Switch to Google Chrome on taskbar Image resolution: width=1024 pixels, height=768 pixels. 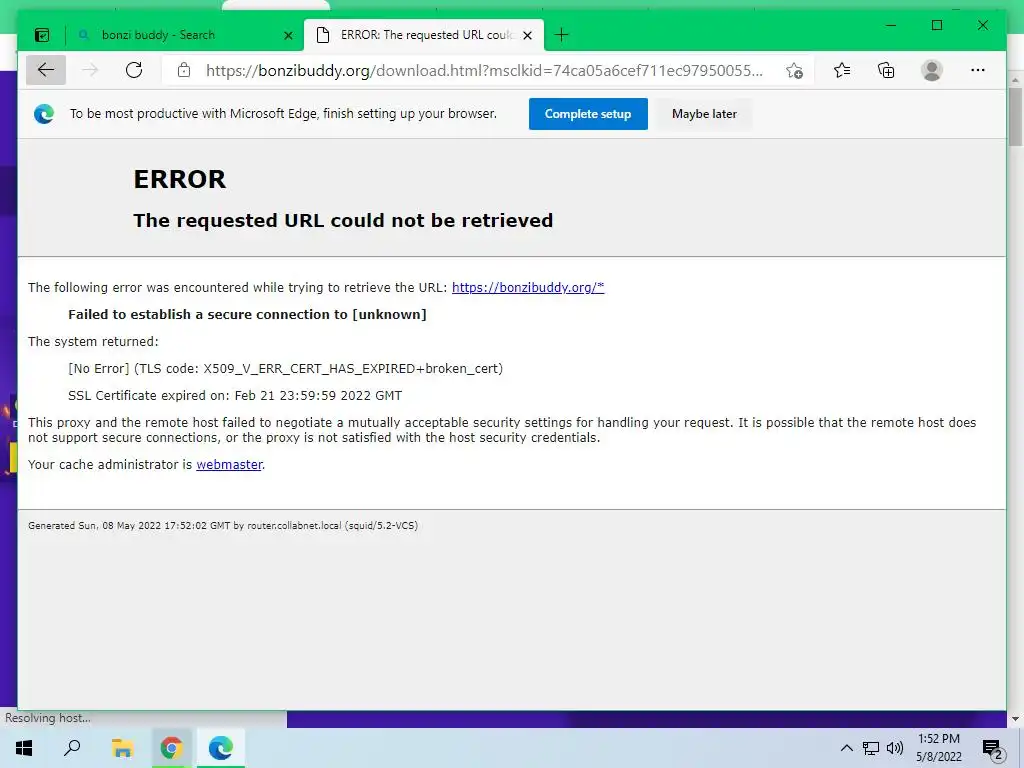(x=171, y=748)
